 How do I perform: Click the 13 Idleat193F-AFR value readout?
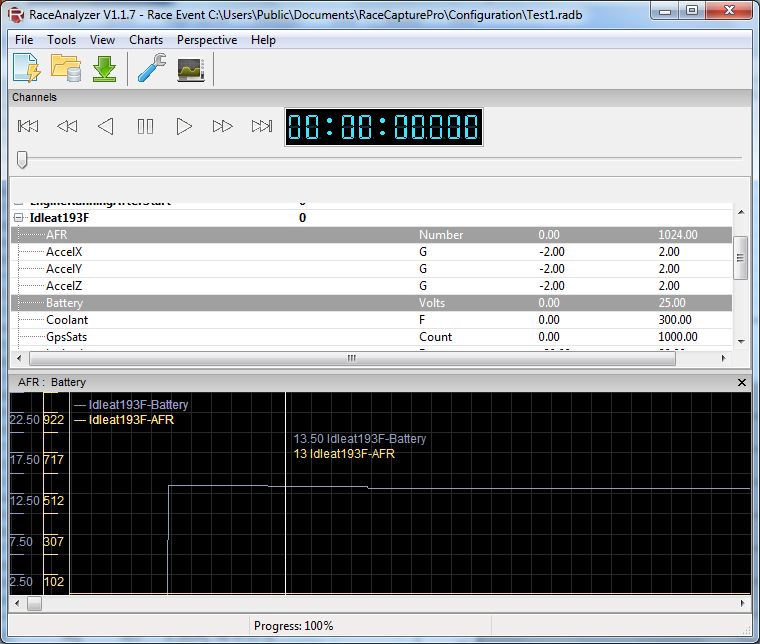tap(344, 454)
